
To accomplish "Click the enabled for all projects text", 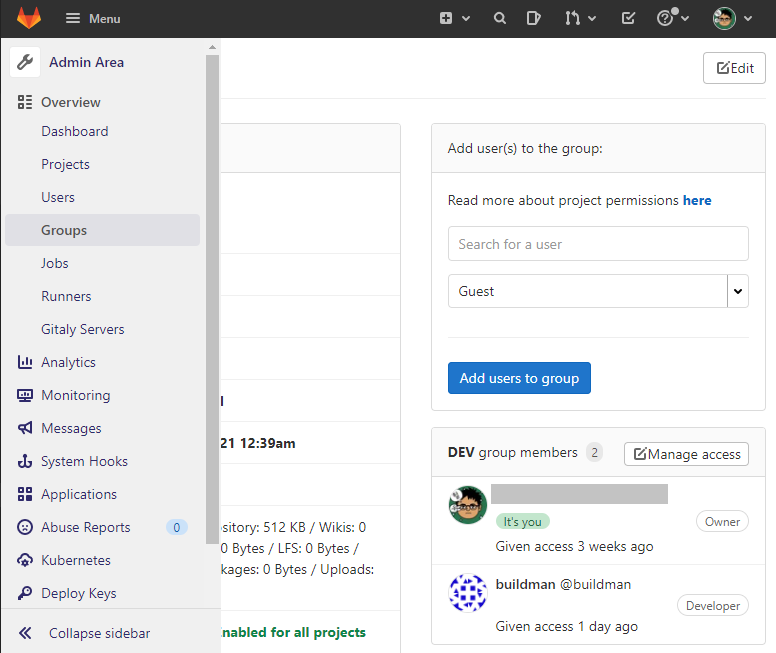I will tap(293, 632).
